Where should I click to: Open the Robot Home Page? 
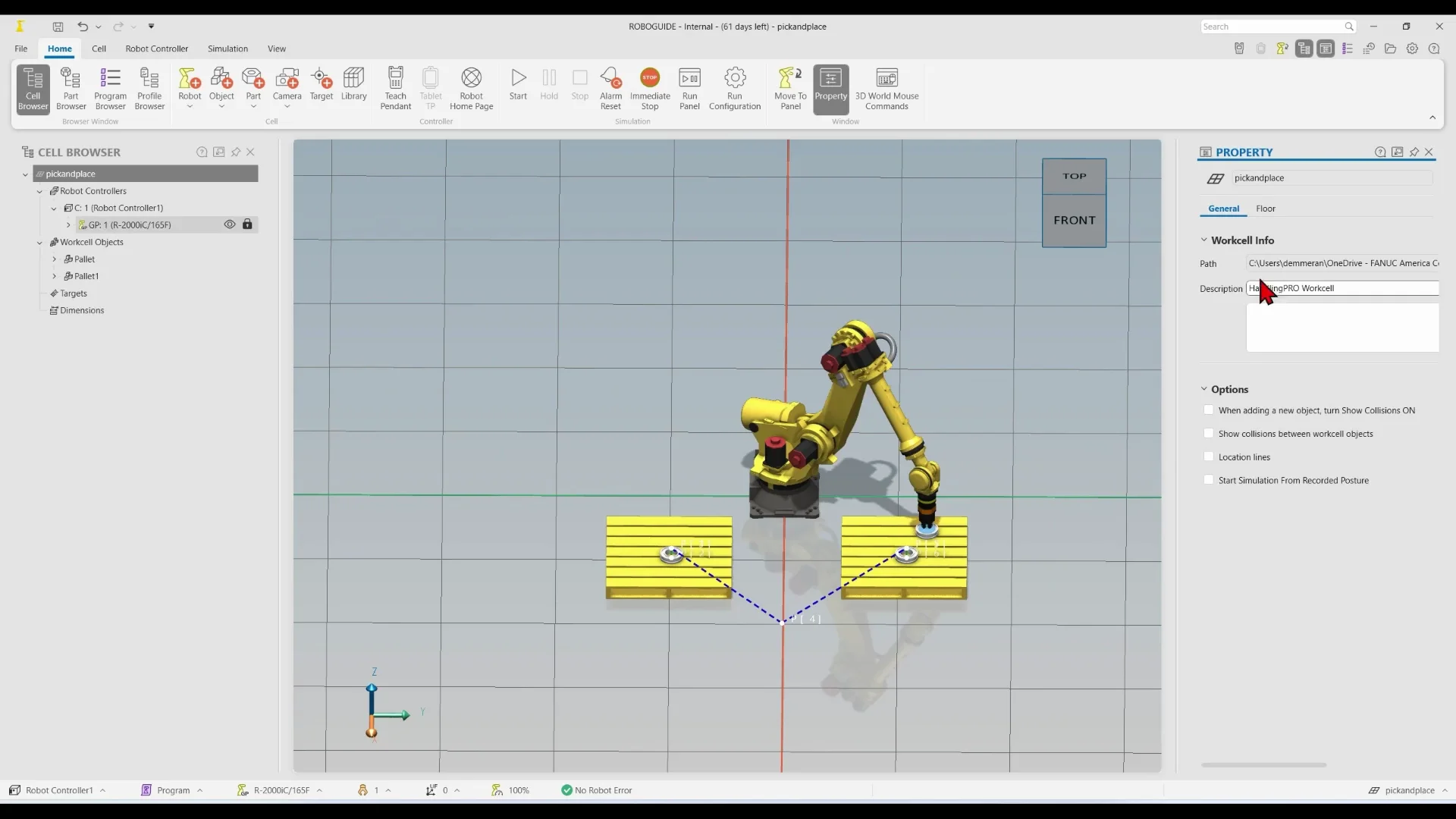(471, 89)
